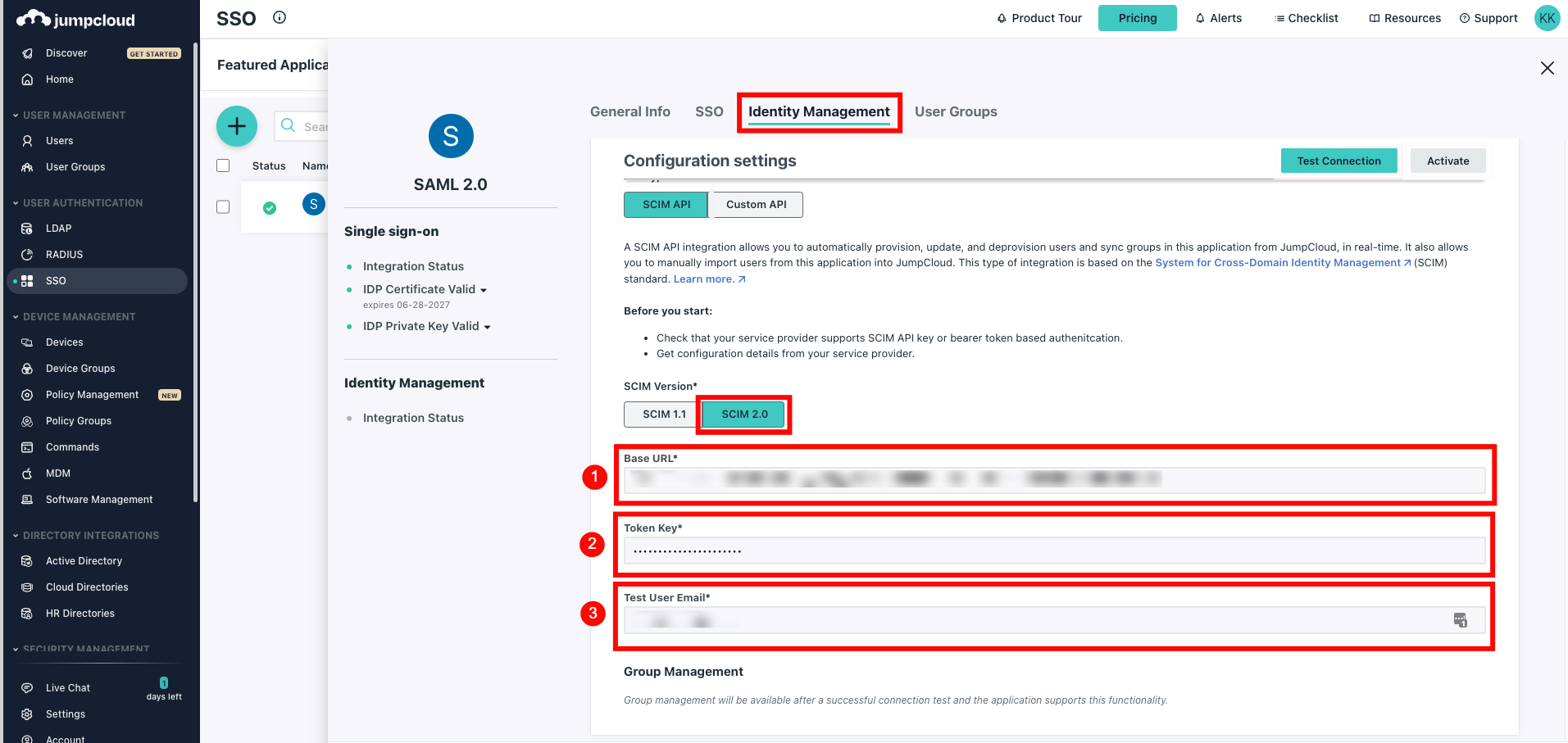Click Get Started badge next to Discover
This screenshot has width=1568, height=743.
click(x=154, y=54)
